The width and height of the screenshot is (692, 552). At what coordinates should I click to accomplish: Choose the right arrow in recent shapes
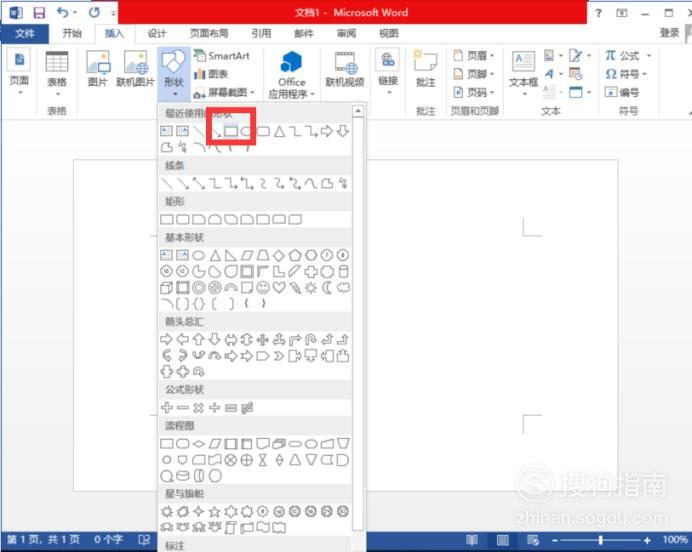[x=327, y=131]
